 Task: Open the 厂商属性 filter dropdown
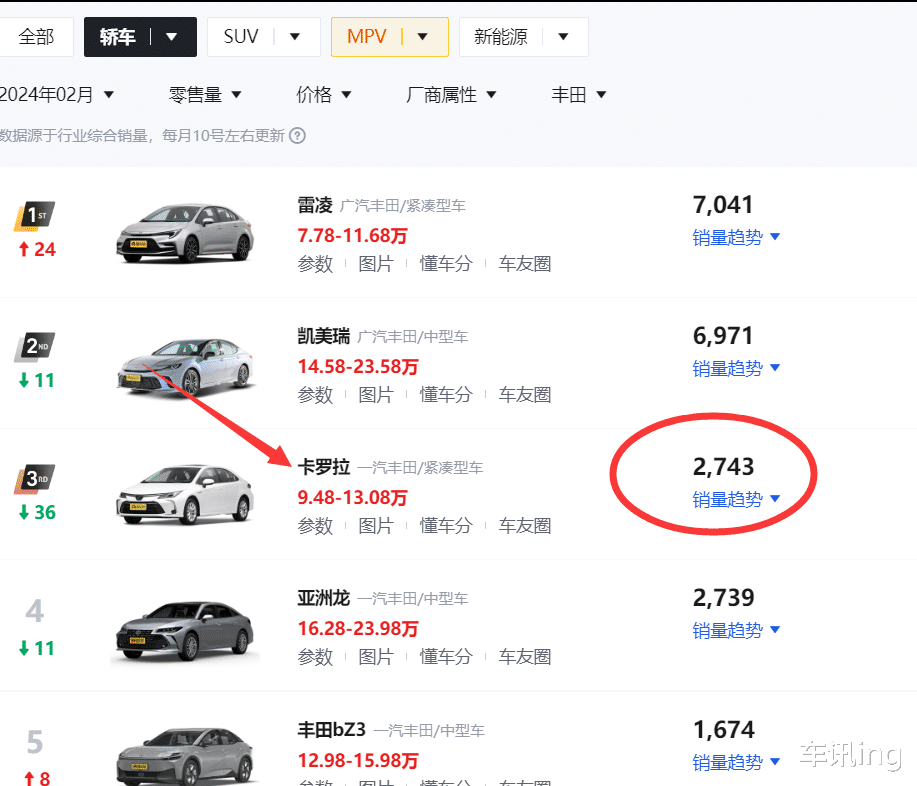click(451, 94)
